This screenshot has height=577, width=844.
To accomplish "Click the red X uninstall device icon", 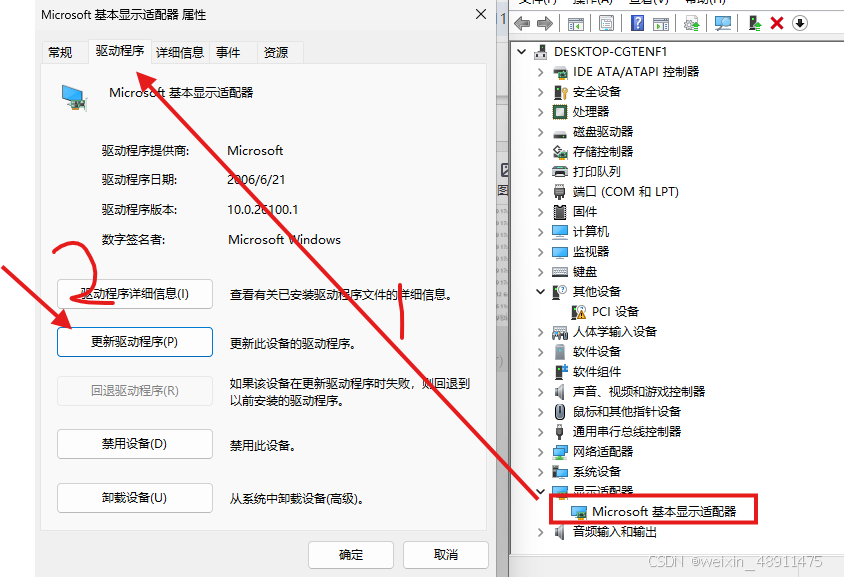I will pyautogui.click(x=777, y=23).
